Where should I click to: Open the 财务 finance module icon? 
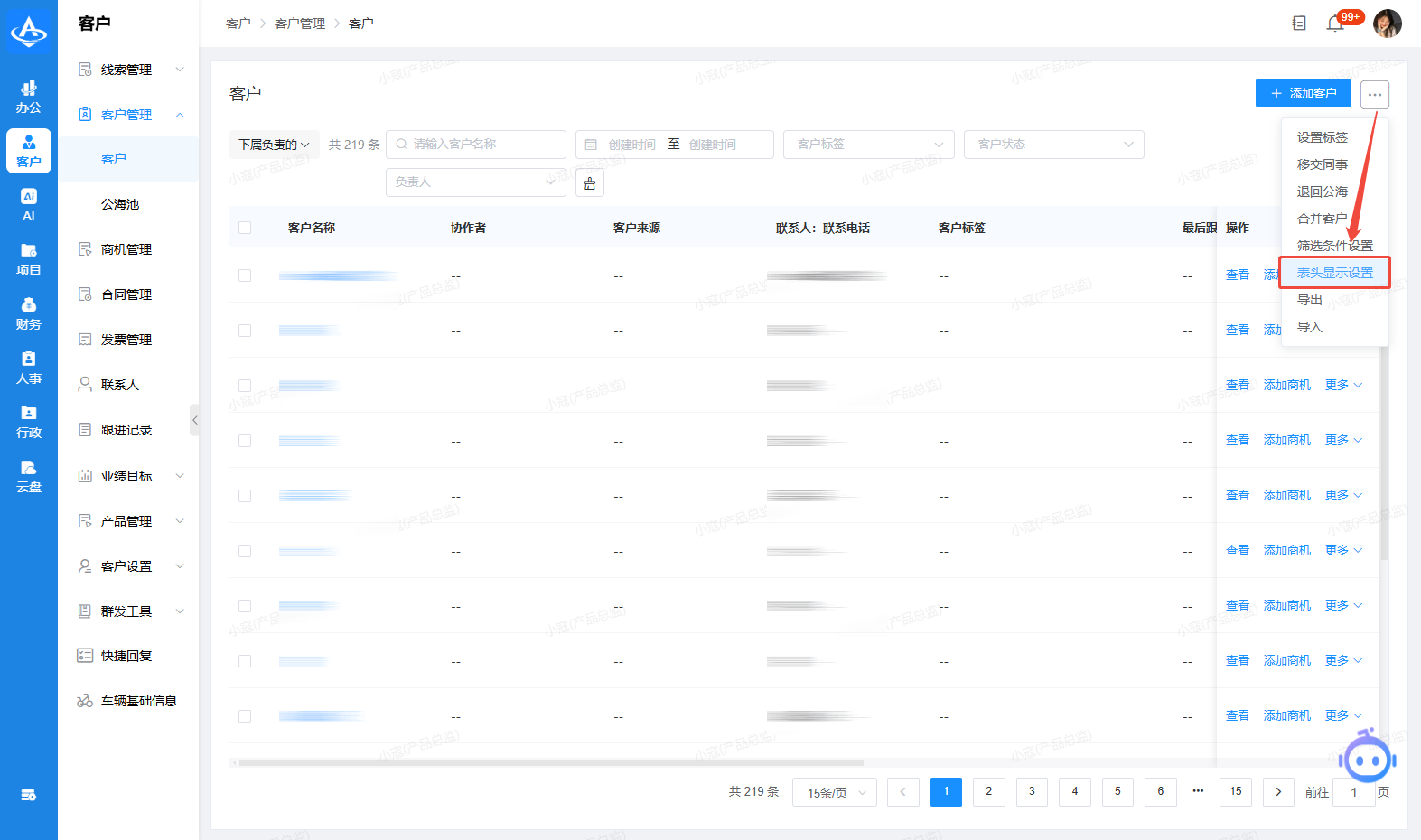pyautogui.click(x=29, y=313)
